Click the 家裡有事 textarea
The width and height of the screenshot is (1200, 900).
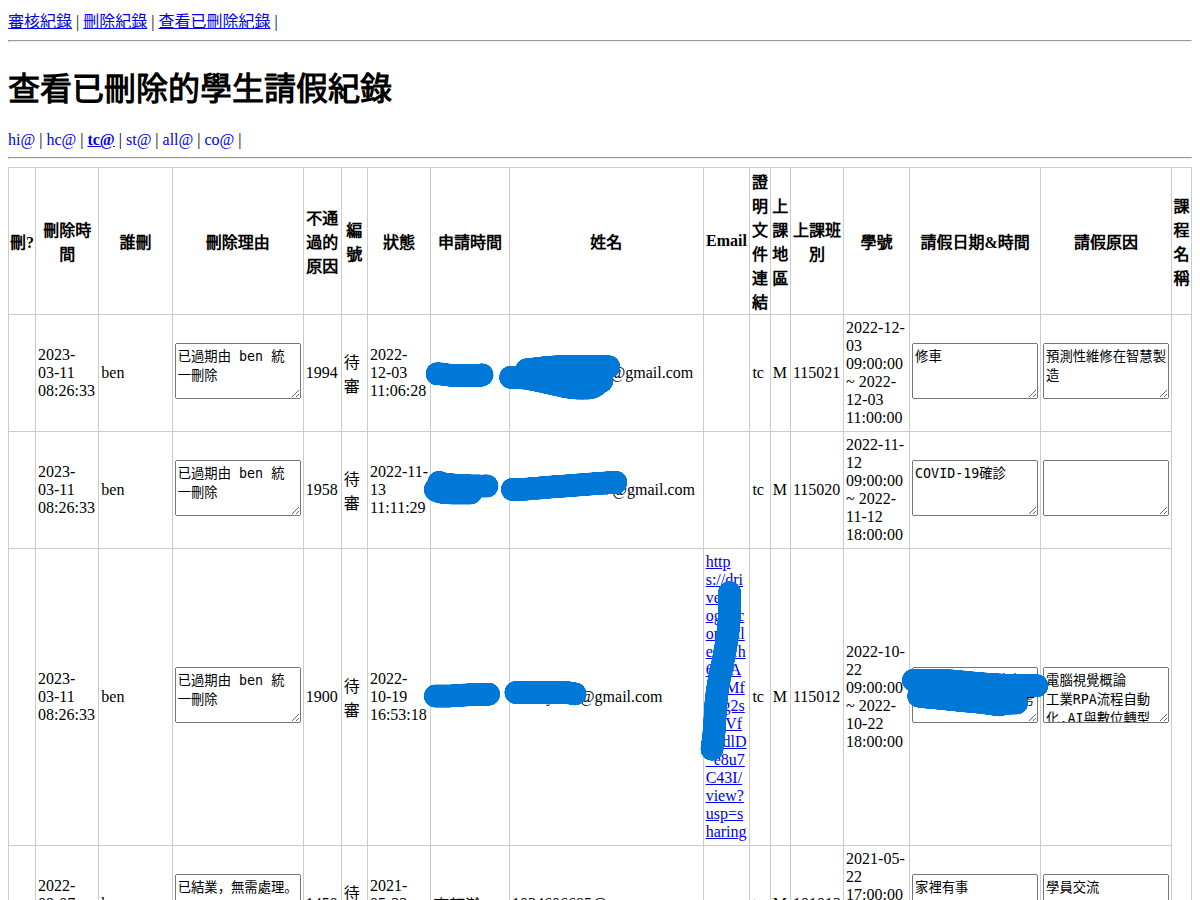pyautogui.click(x=975, y=887)
